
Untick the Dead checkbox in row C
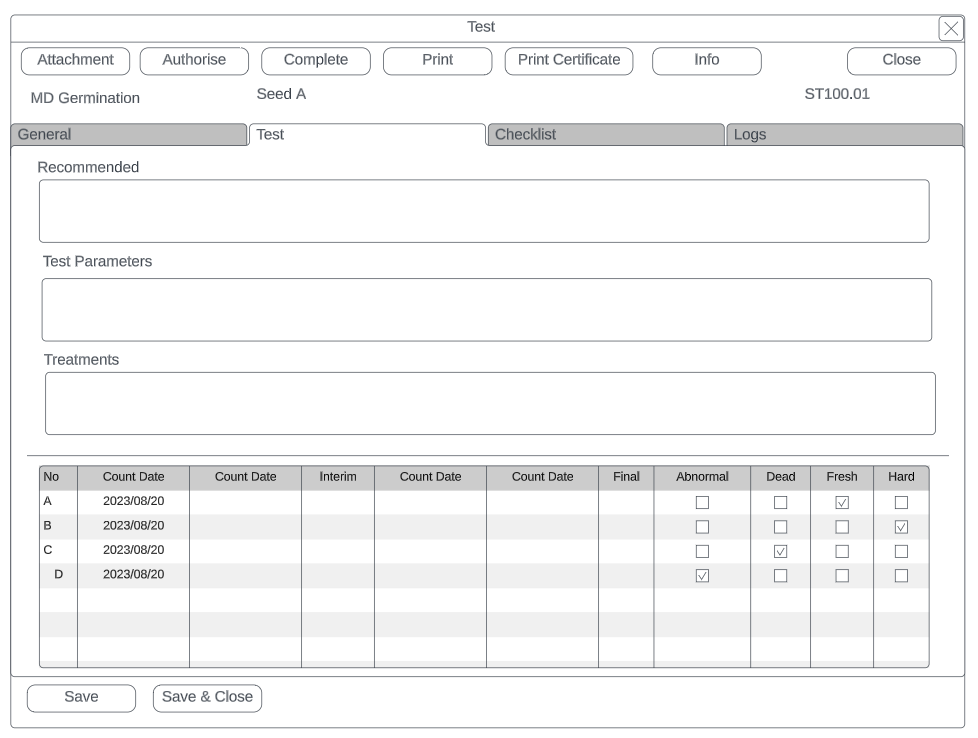coord(780,551)
